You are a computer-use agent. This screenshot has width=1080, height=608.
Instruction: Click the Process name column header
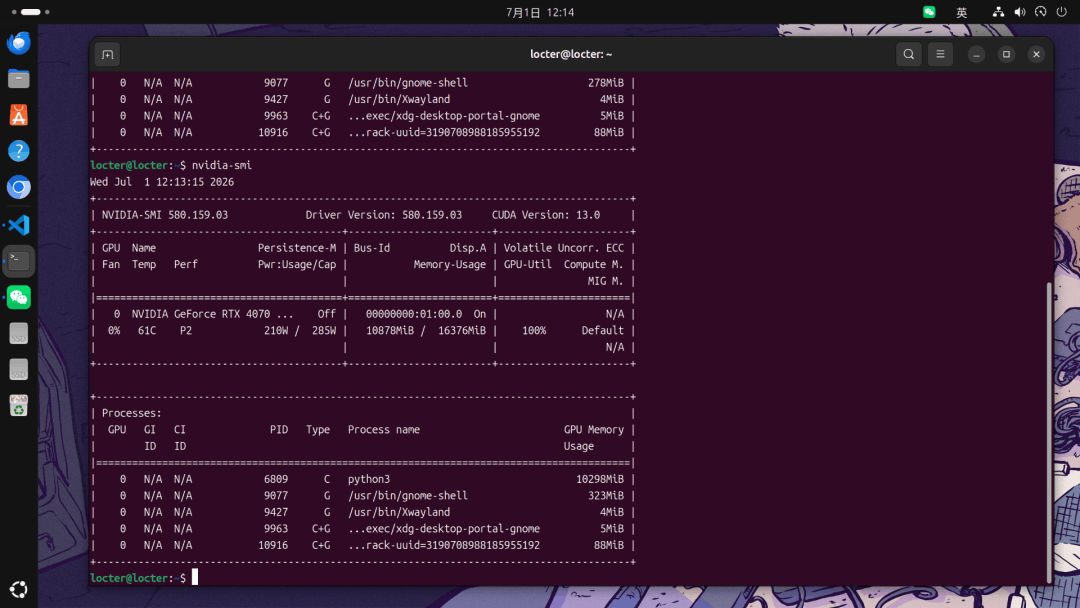pyautogui.click(x=384, y=430)
